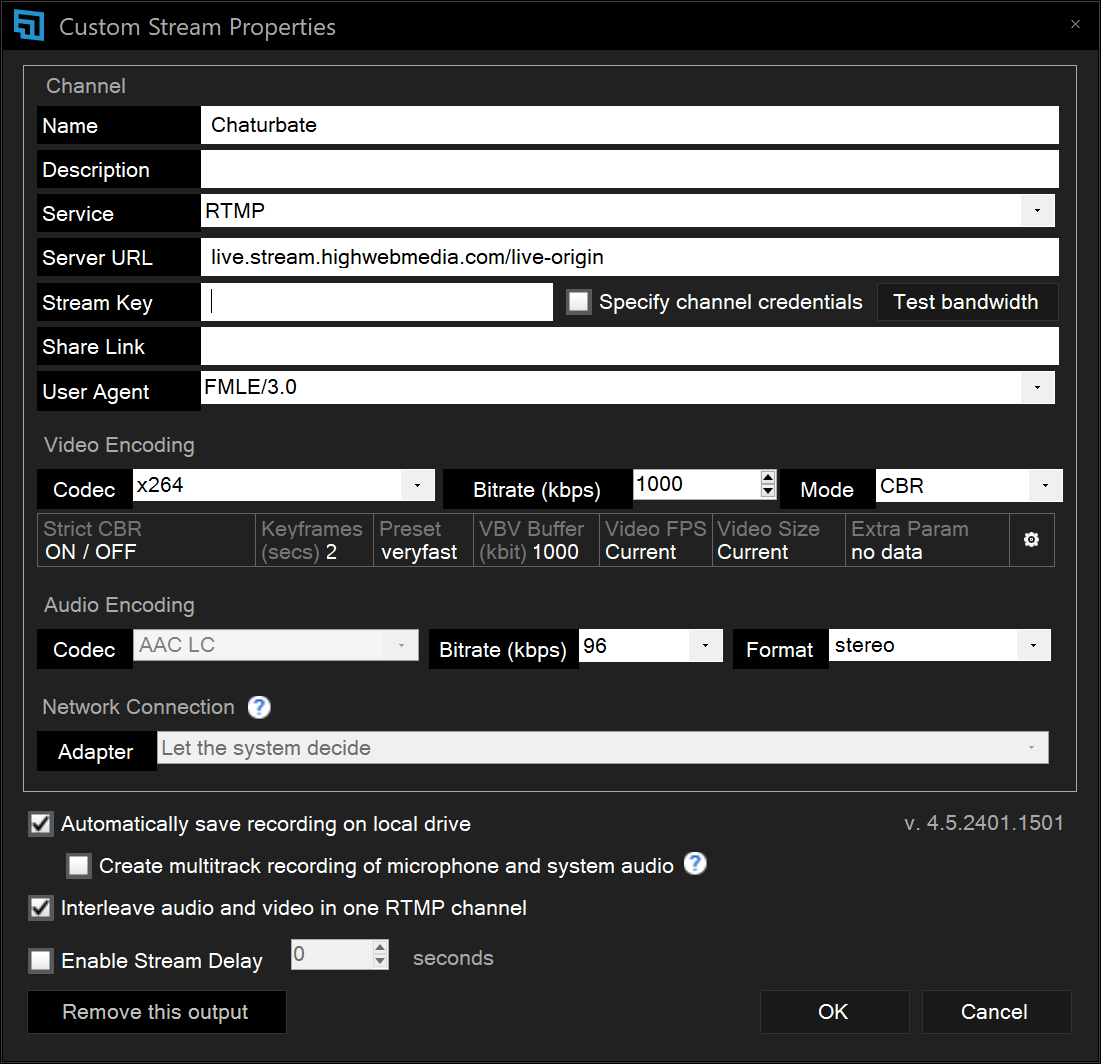Open multitrack recording help icon
Image resolution: width=1101 pixels, height=1064 pixels.
[x=695, y=864]
